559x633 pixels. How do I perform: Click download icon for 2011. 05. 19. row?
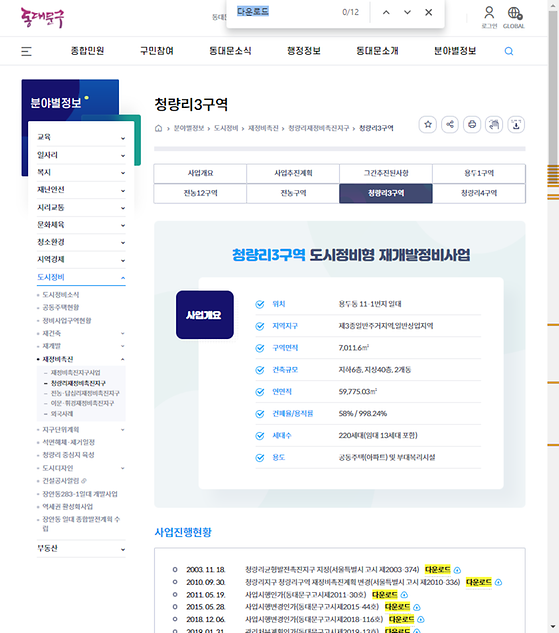tap(404, 595)
